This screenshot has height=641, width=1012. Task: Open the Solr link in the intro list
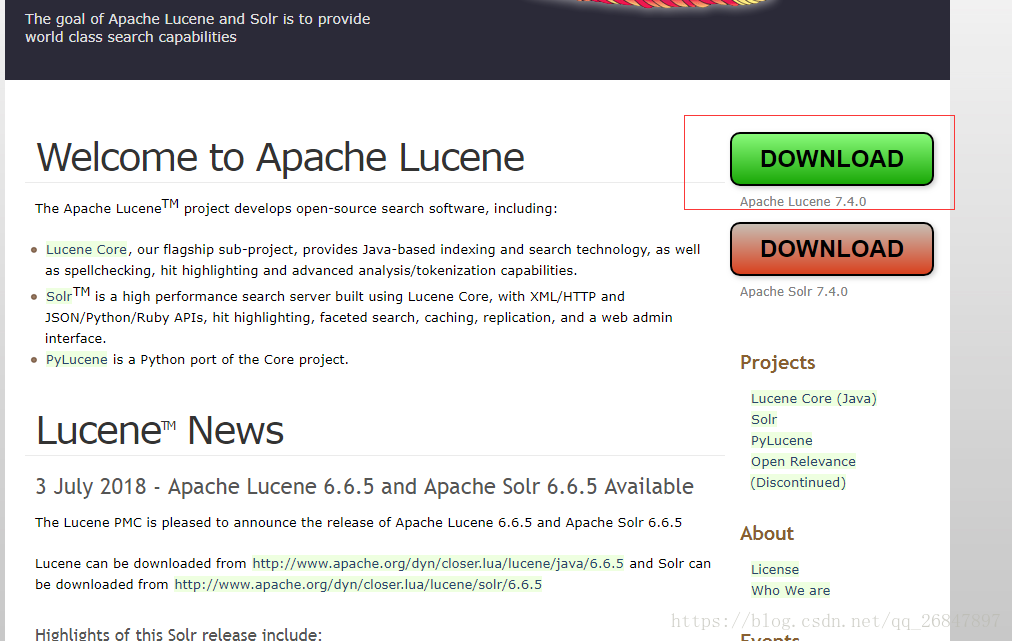point(59,296)
